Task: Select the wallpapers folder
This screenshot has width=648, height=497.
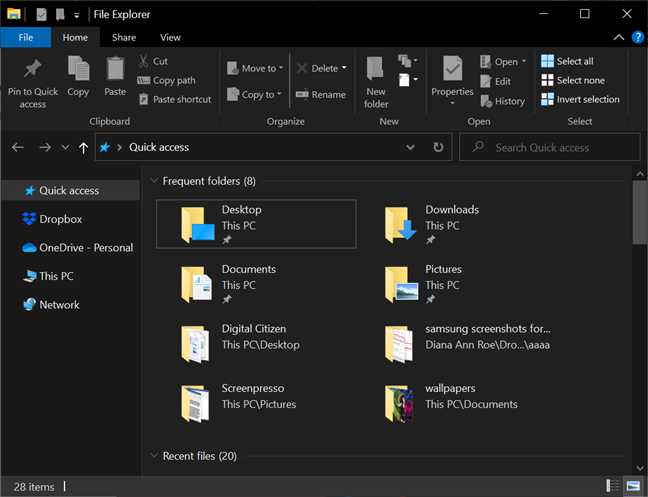Action: 460,402
